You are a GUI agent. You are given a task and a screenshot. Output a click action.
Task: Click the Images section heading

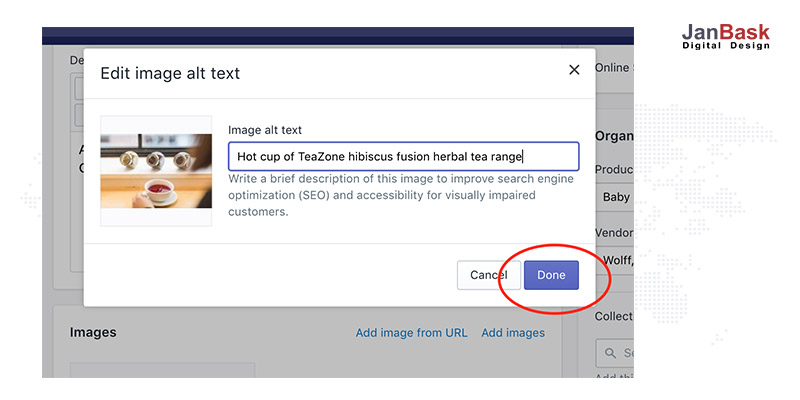coord(93,332)
